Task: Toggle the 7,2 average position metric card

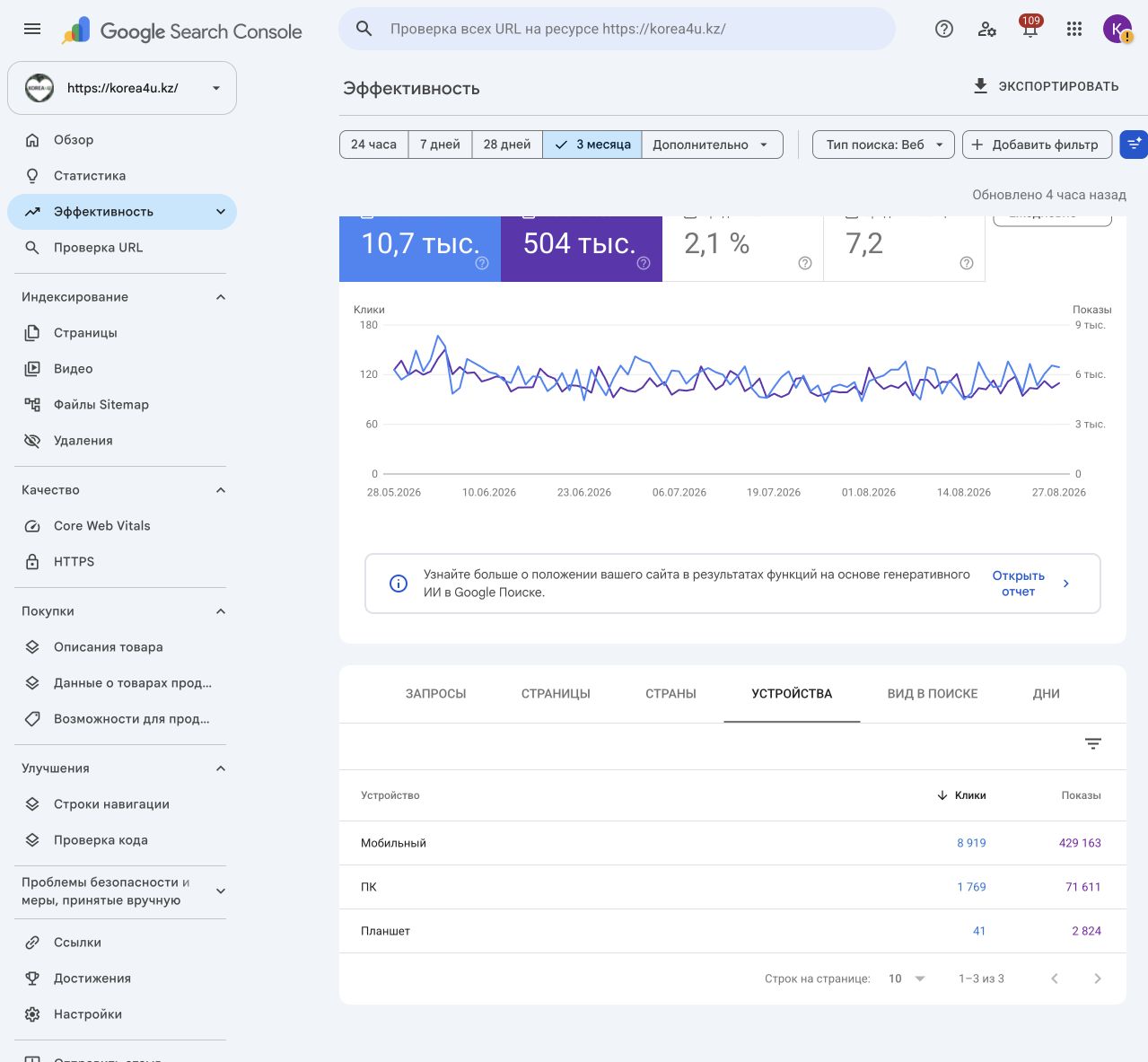Action: 905,249
